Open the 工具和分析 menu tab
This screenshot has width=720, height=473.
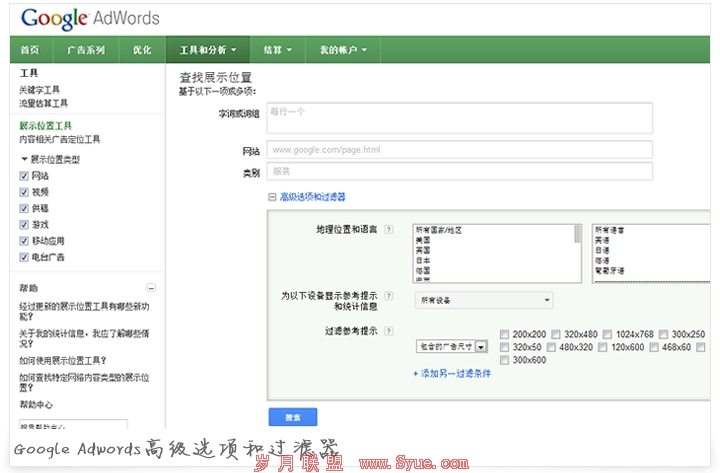208,49
